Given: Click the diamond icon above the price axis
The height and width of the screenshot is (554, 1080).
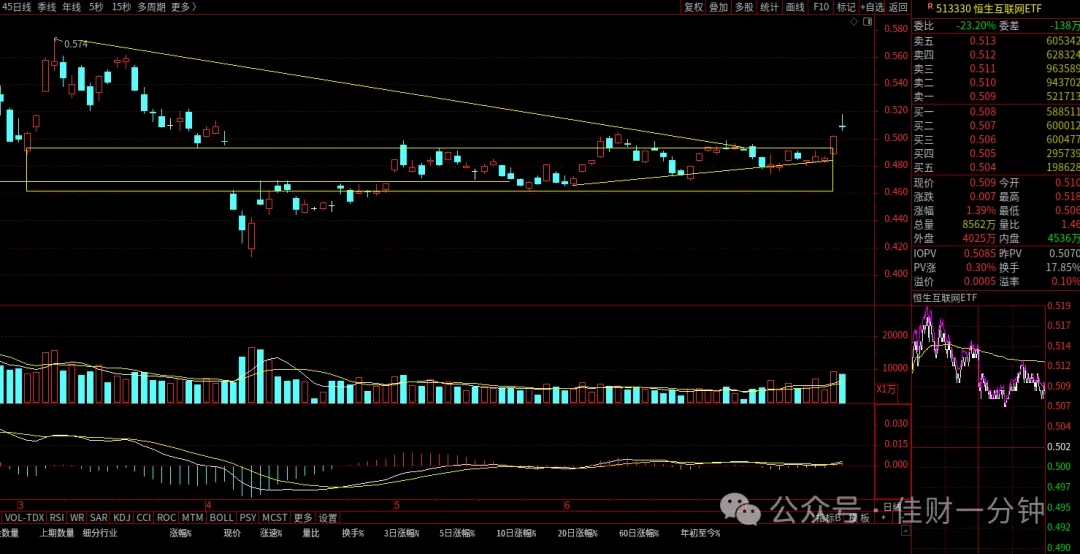Looking at the screenshot, I should (854, 22).
